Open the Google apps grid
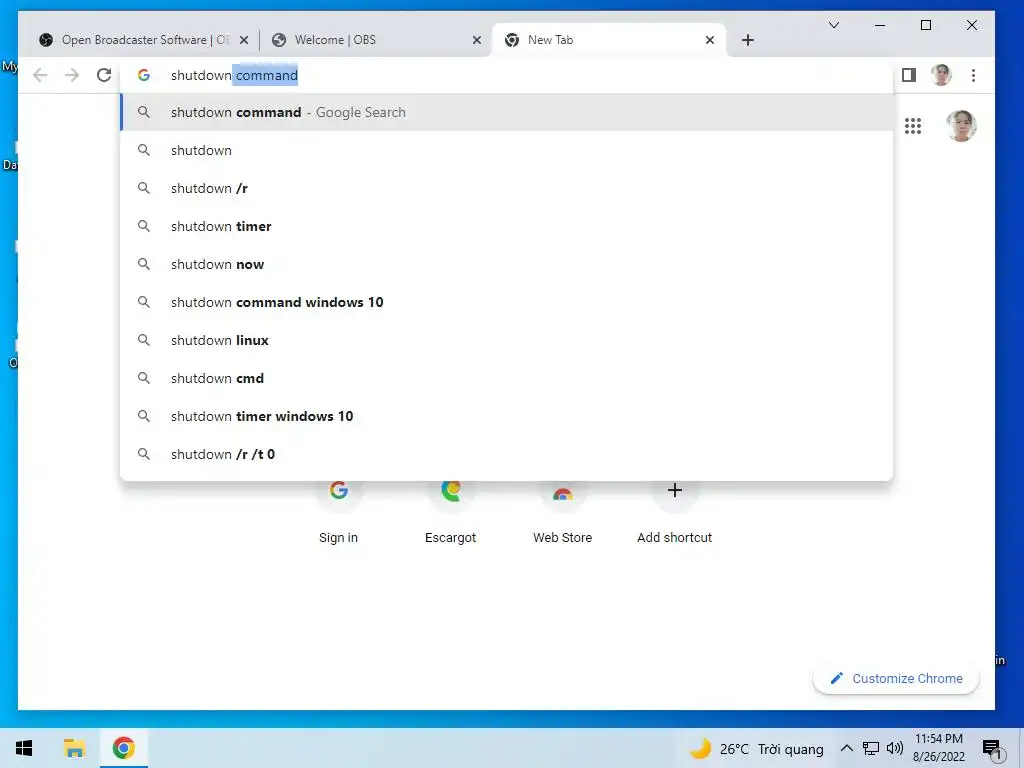This screenshot has width=1024, height=768. [x=912, y=126]
